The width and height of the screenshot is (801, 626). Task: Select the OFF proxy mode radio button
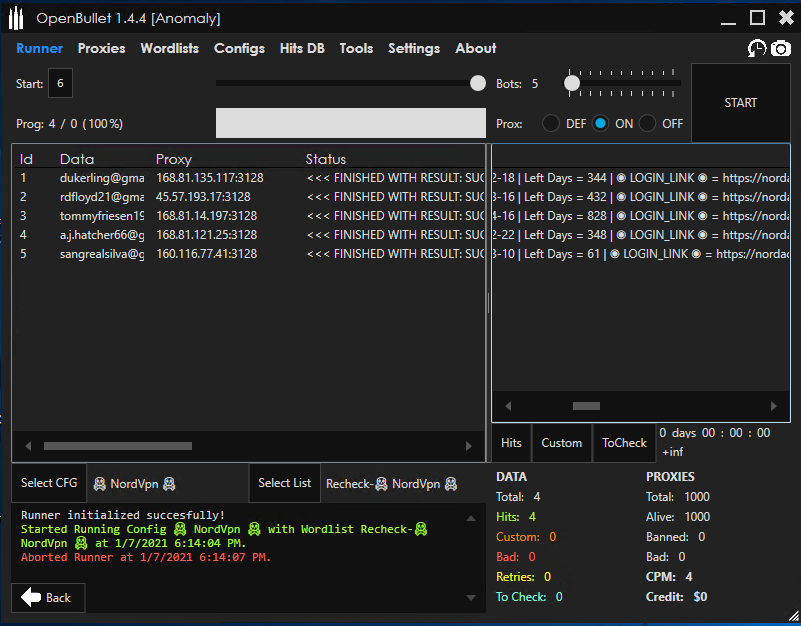click(x=647, y=123)
